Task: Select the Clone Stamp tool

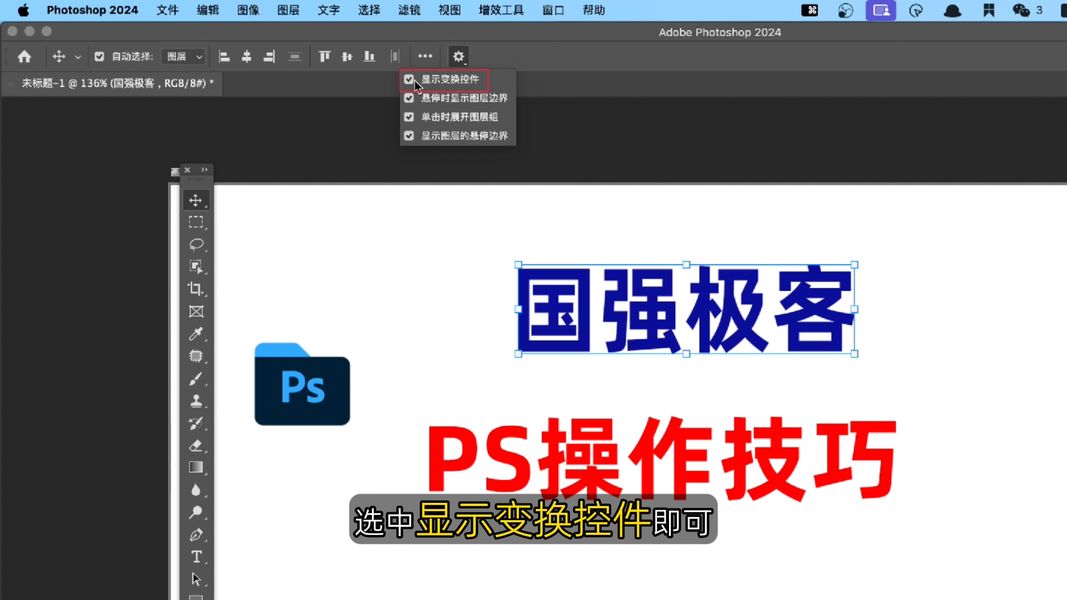Action: coord(196,401)
